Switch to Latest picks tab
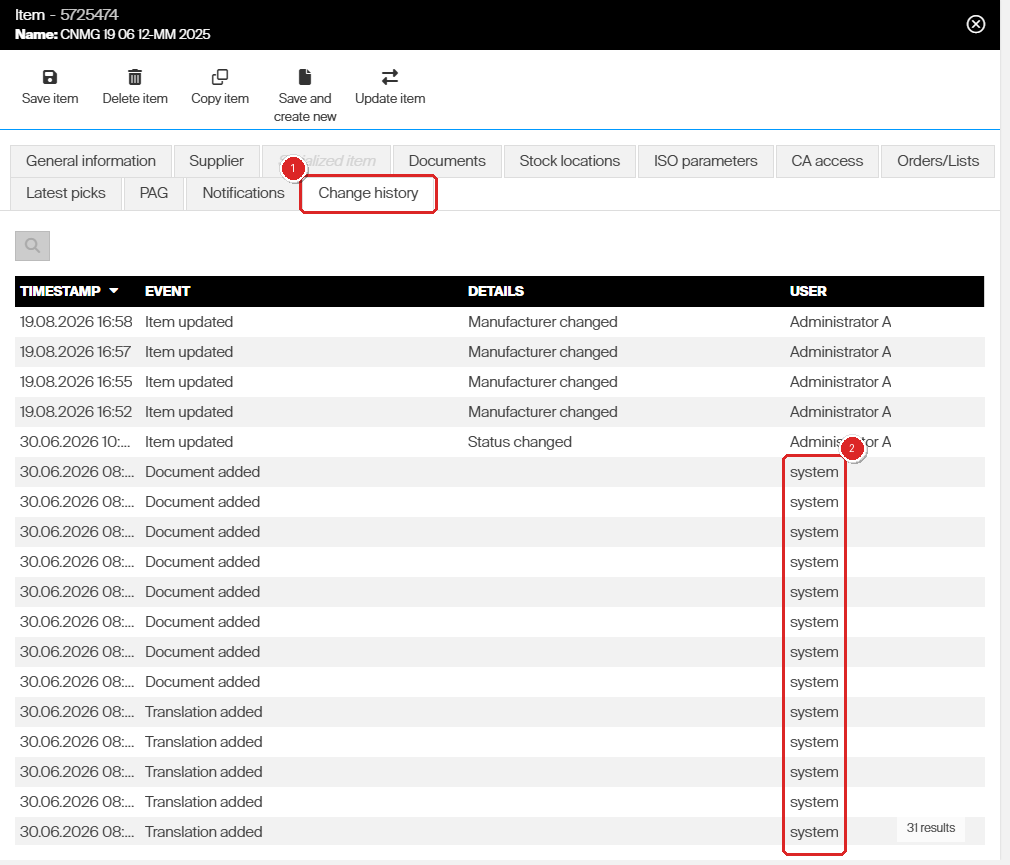Viewport: 1010px width, 865px height. tap(66, 193)
